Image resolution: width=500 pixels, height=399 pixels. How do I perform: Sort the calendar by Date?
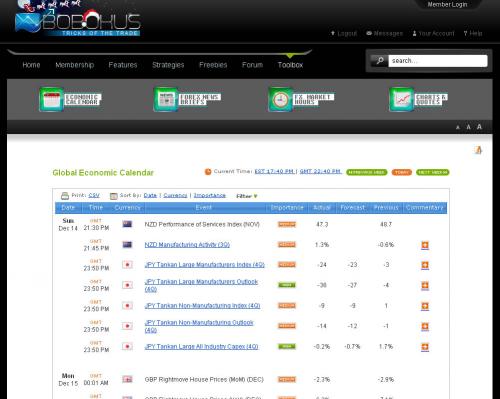click(150, 195)
